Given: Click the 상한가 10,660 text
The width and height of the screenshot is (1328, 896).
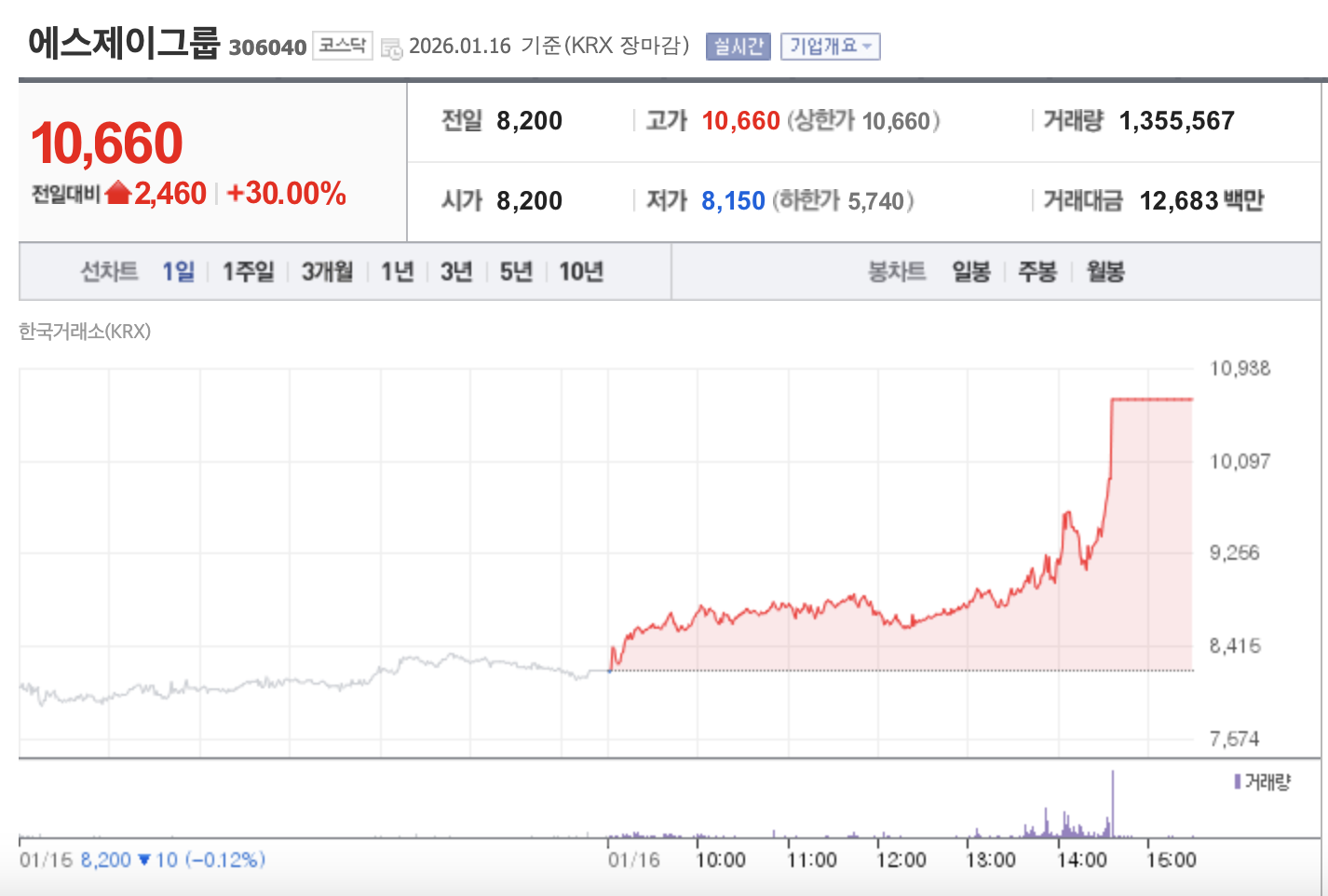Looking at the screenshot, I should pos(863,121).
